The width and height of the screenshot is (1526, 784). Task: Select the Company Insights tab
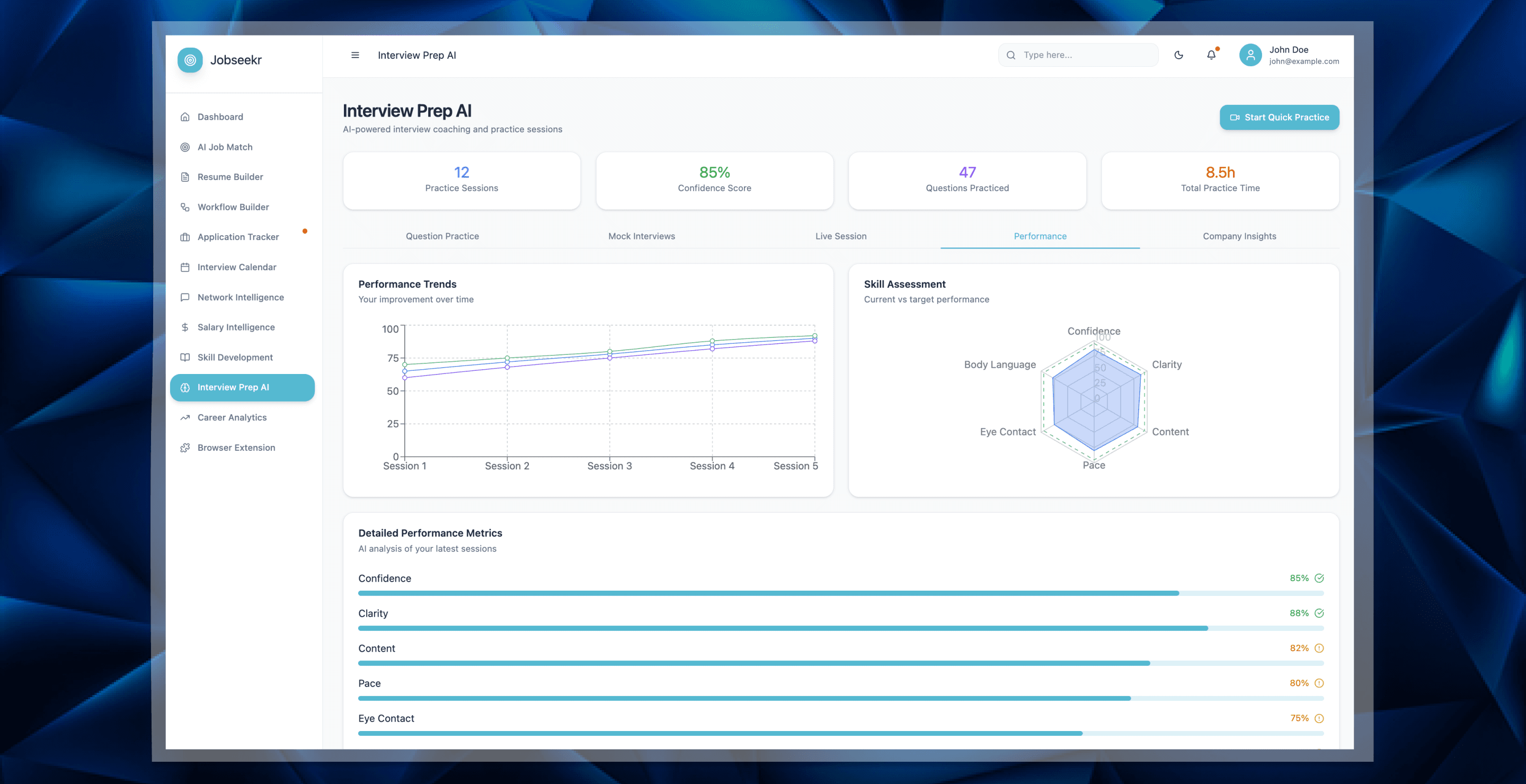click(x=1239, y=236)
